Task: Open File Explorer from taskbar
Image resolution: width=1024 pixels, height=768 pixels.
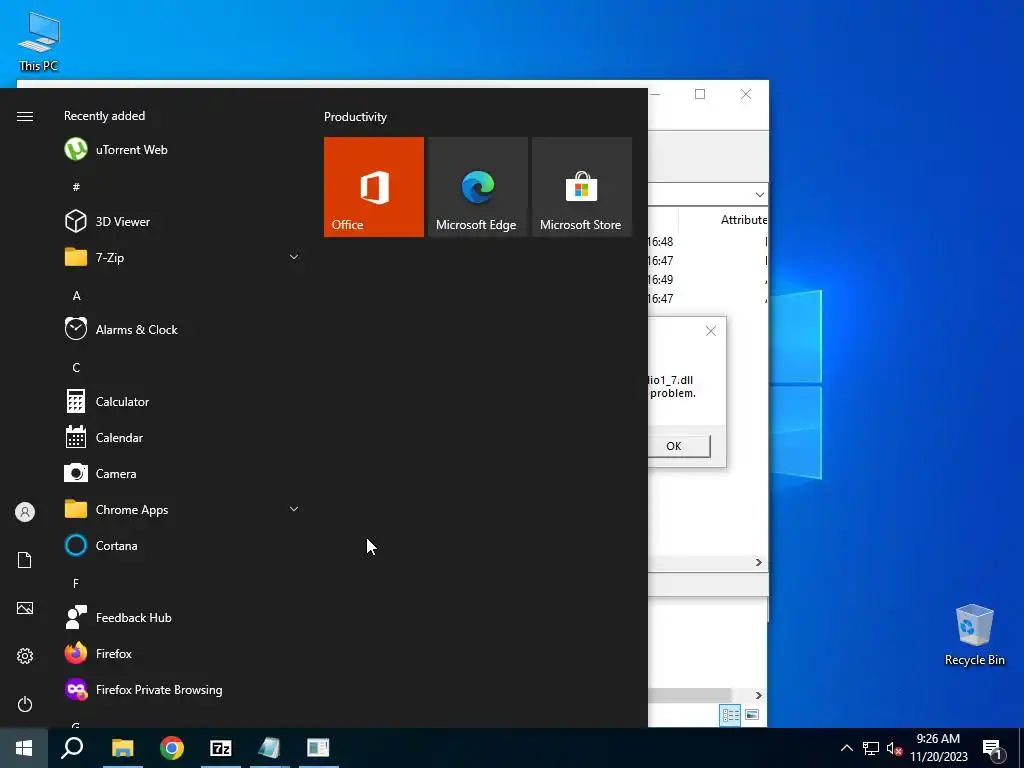Action: (x=122, y=748)
